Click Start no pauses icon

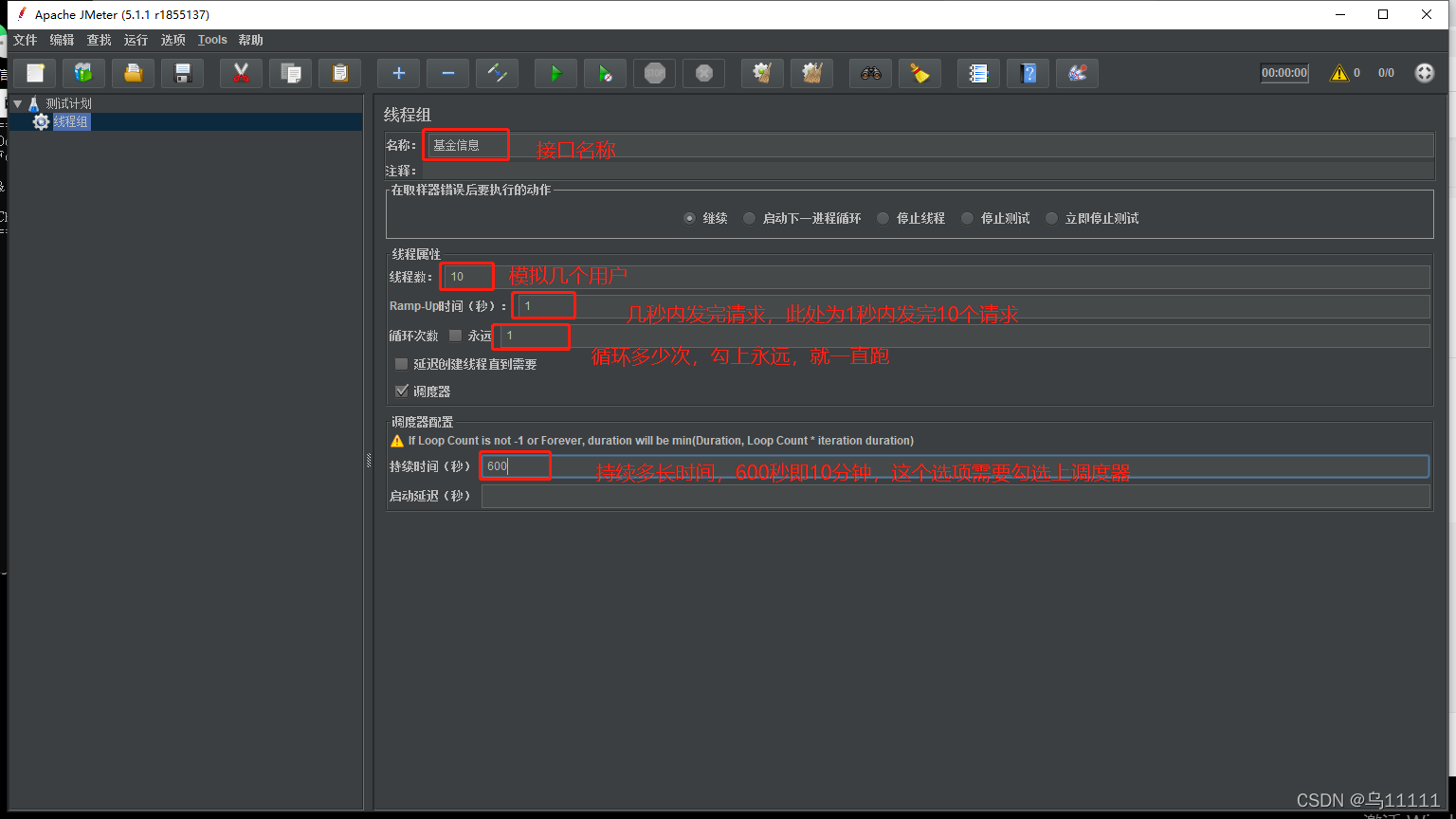pyautogui.click(x=606, y=73)
